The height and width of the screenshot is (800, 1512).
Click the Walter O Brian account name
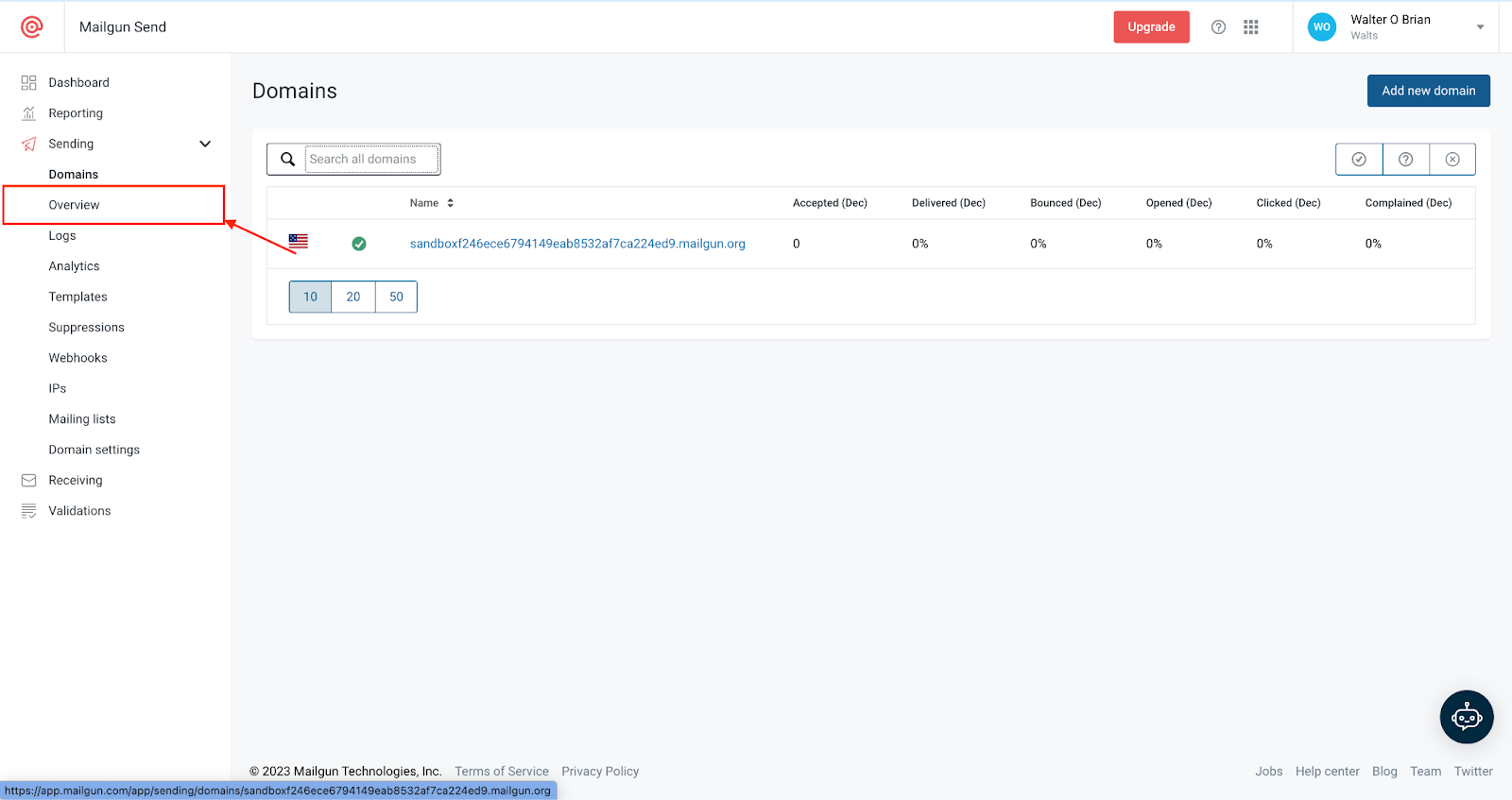1390,20
